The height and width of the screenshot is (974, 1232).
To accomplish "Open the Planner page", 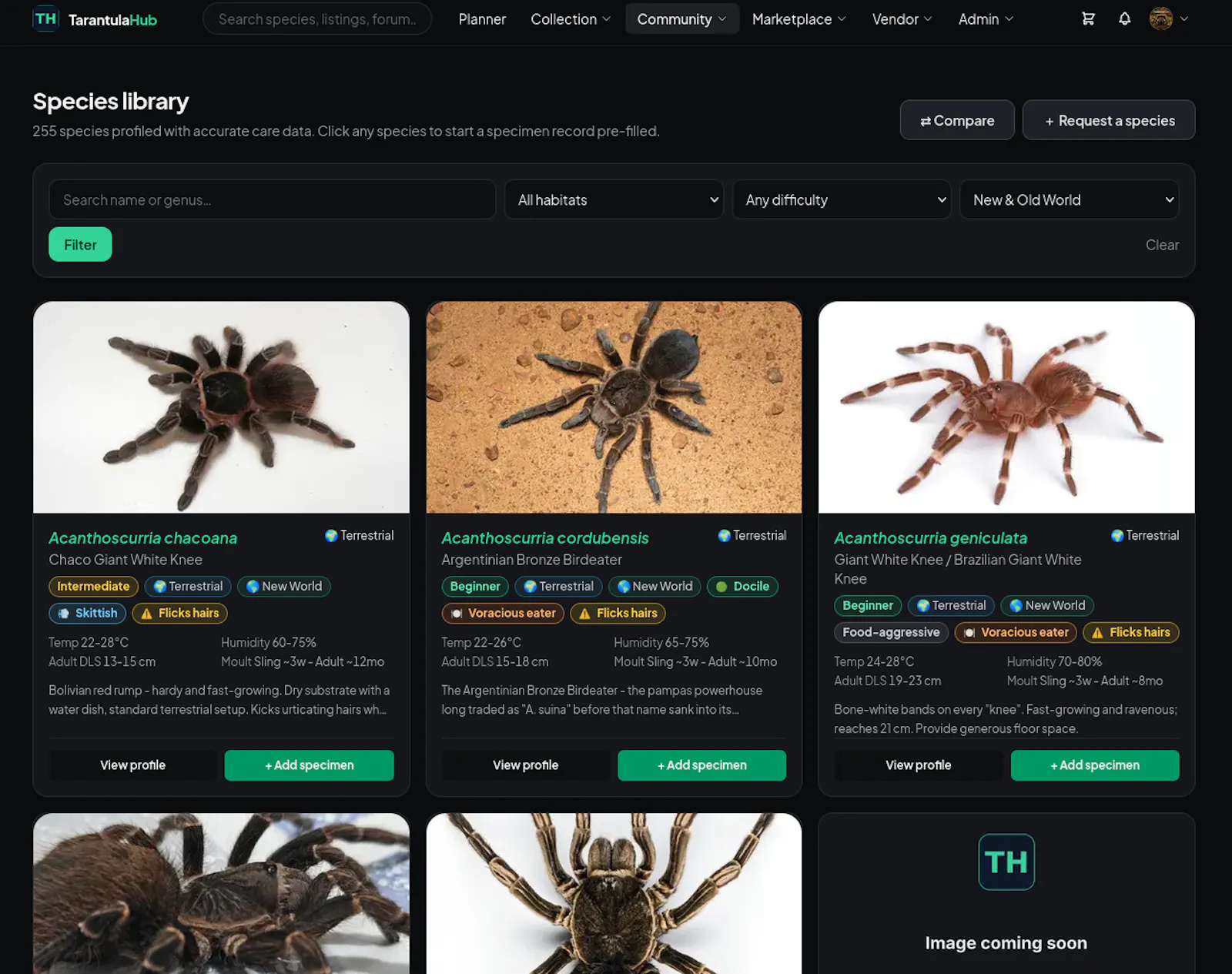I will [482, 18].
